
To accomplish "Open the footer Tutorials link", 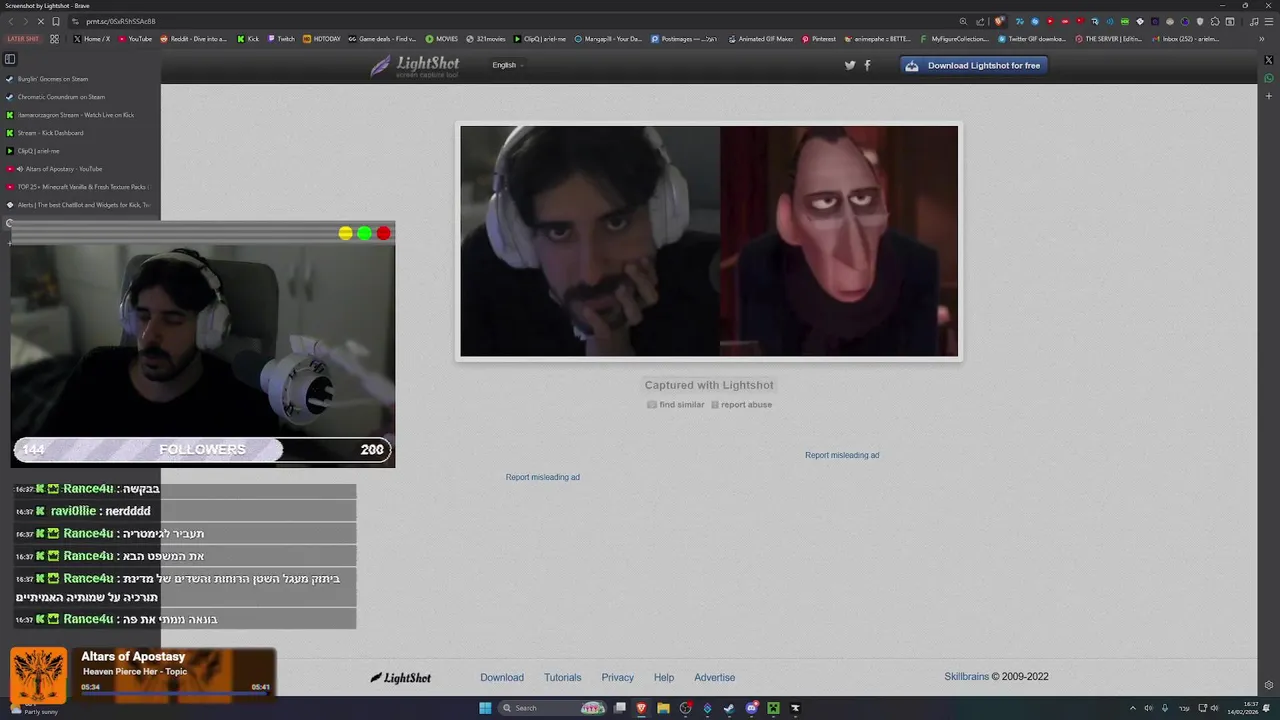I will (562, 677).
